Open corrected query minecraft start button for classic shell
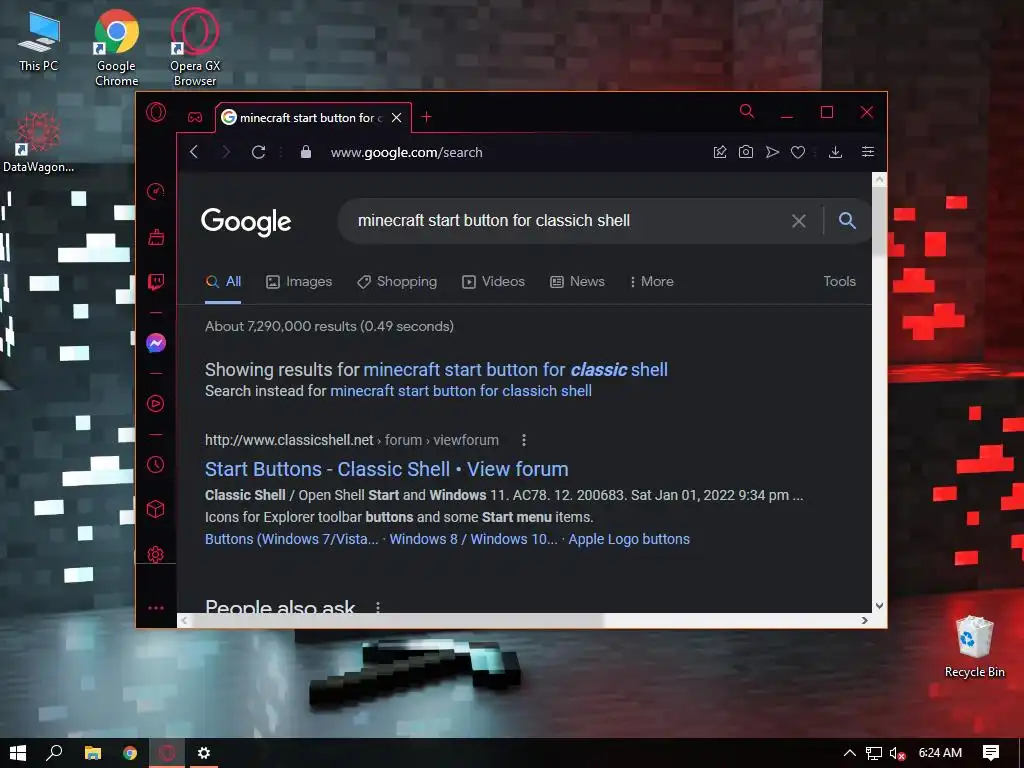The image size is (1024, 768). 515,370
